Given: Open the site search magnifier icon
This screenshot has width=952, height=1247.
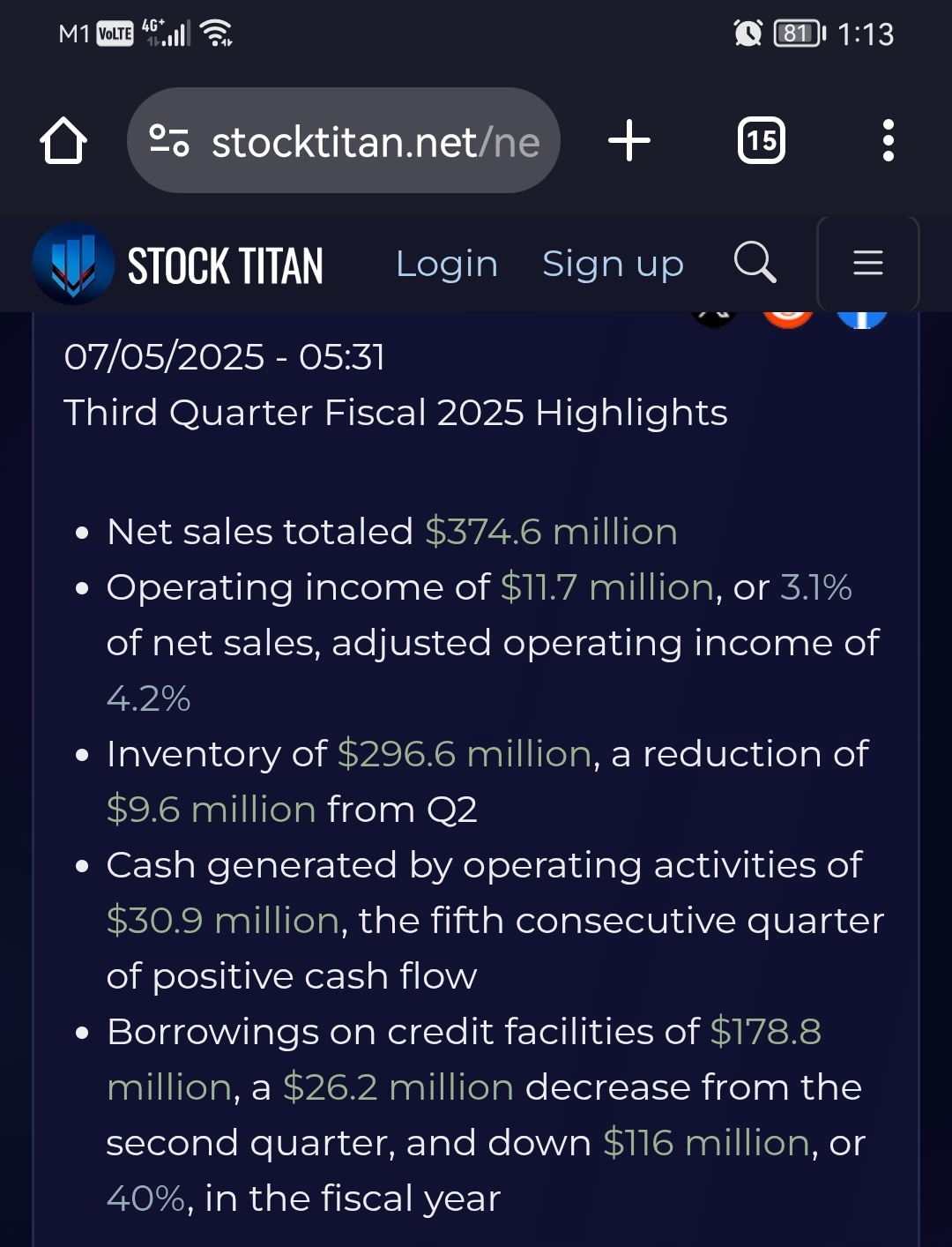Looking at the screenshot, I should 755,263.
